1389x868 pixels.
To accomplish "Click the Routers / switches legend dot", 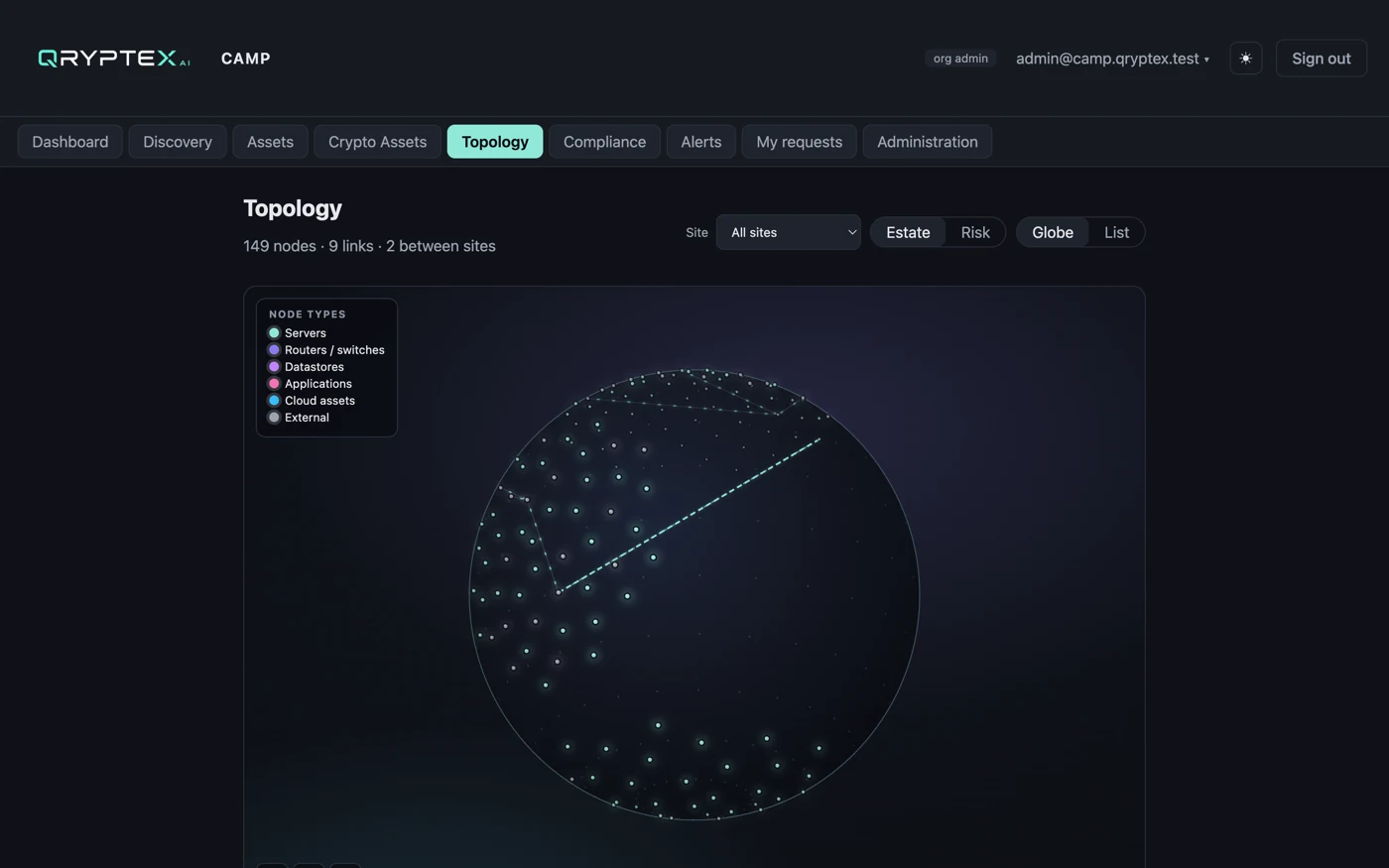I will 274,350.
